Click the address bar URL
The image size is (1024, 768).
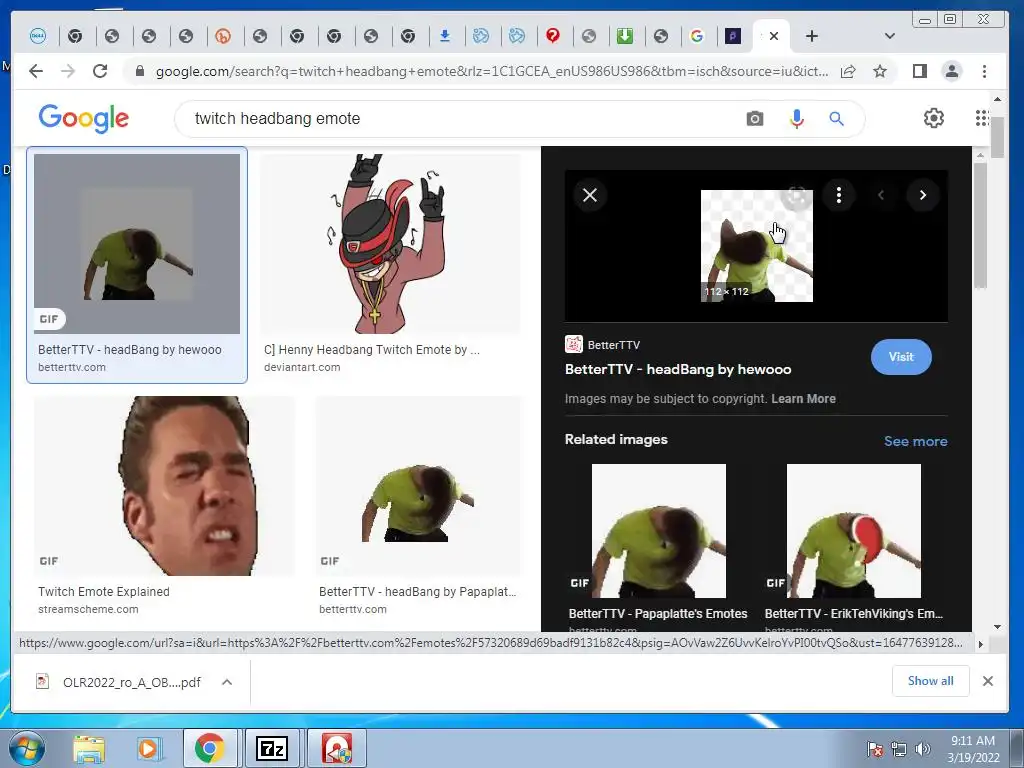point(492,71)
